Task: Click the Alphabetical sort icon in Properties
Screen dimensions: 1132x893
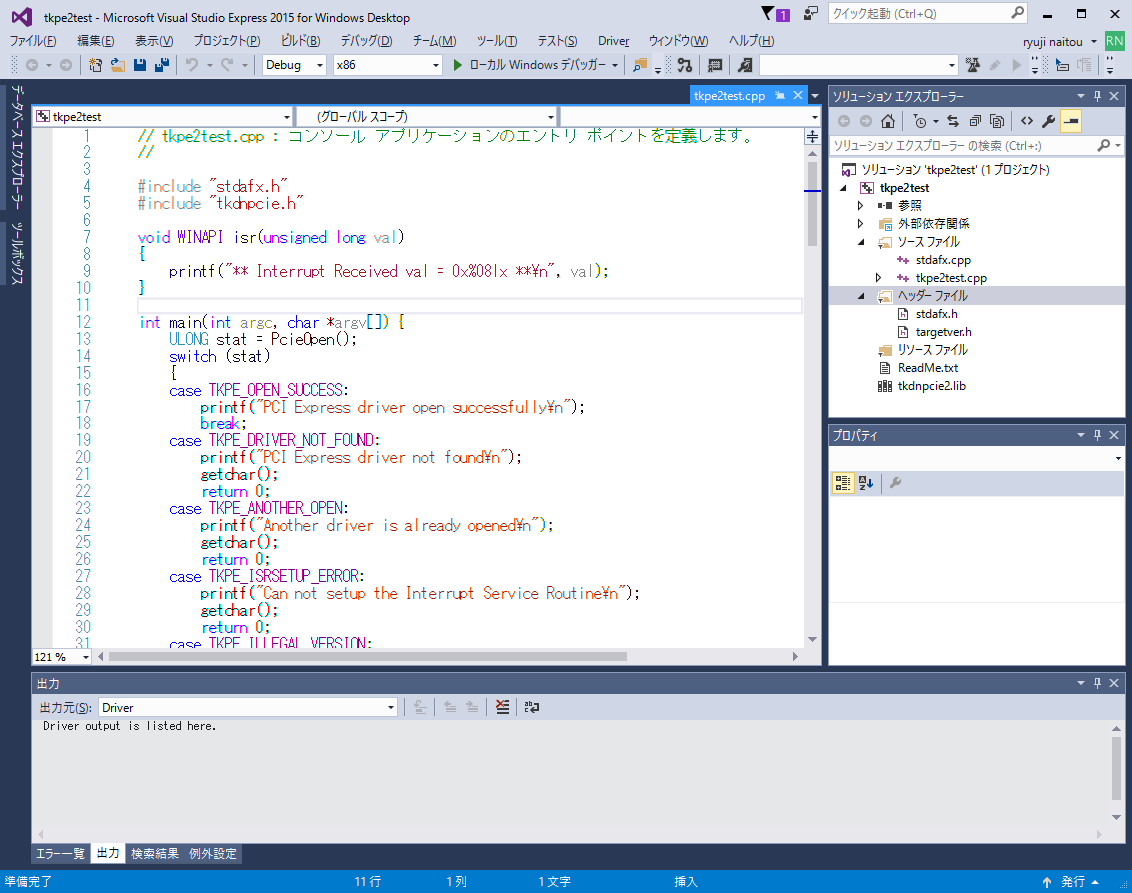Action: pos(866,483)
